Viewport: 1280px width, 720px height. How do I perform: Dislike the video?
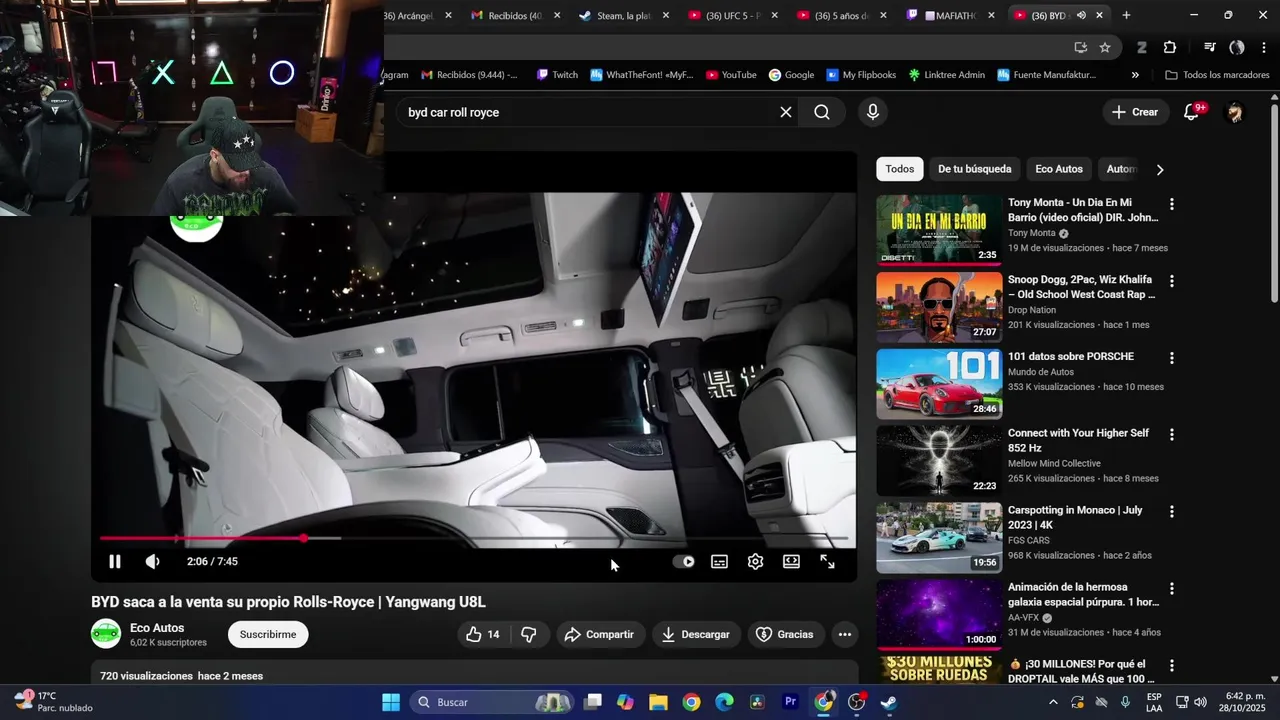click(529, 634)
